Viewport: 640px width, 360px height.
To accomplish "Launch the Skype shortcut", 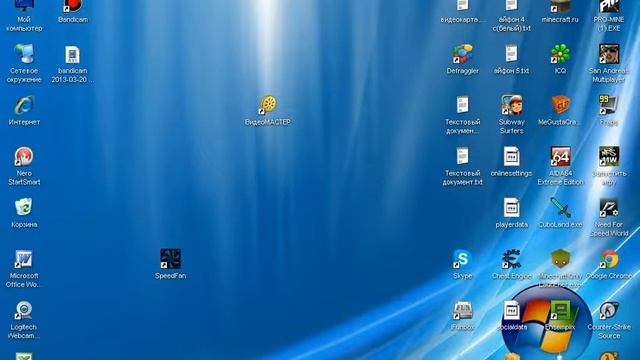I will pyautogui.click(x=462, y=259).
